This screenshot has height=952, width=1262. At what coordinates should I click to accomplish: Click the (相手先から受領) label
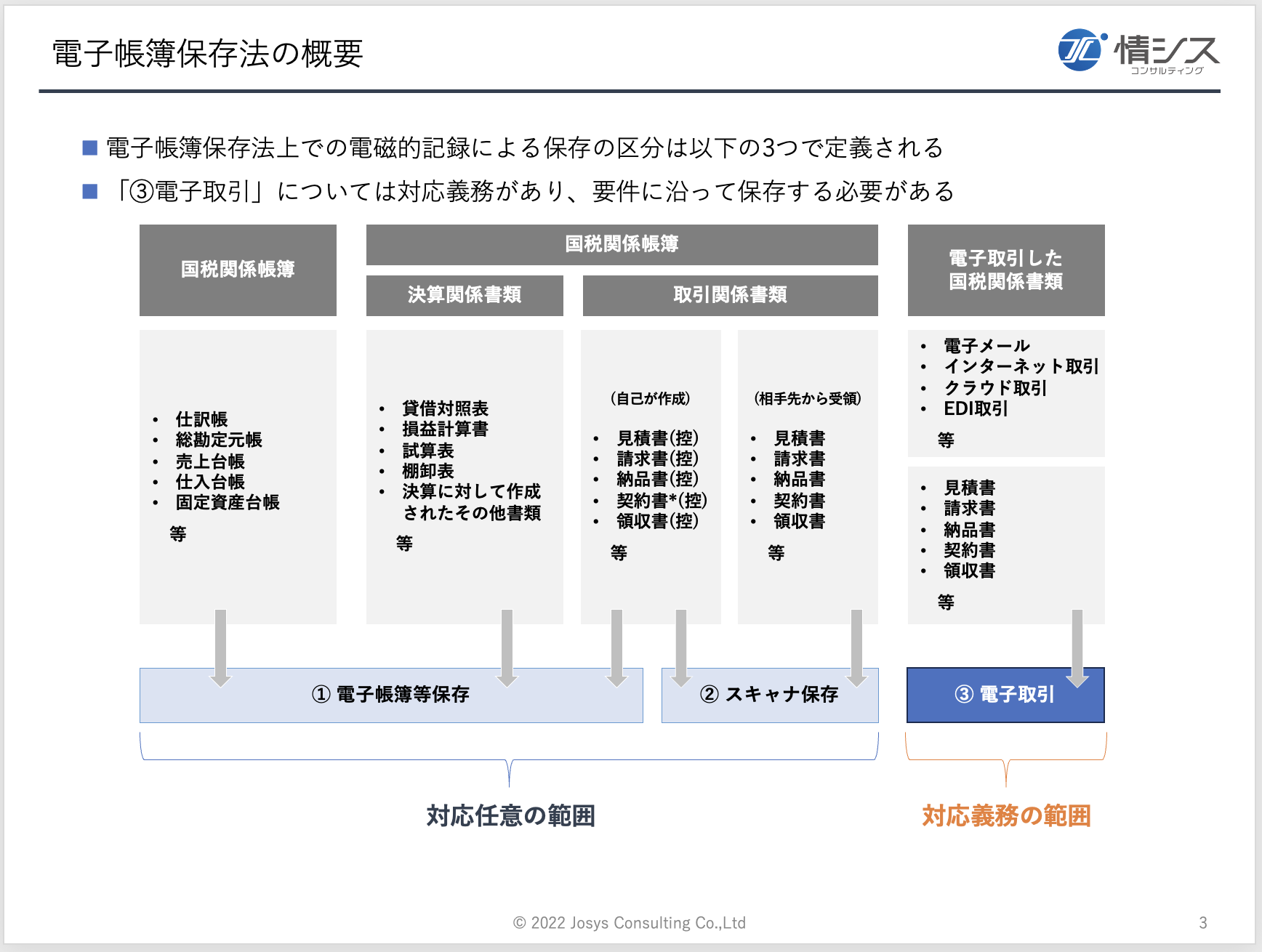coord(808,398)
